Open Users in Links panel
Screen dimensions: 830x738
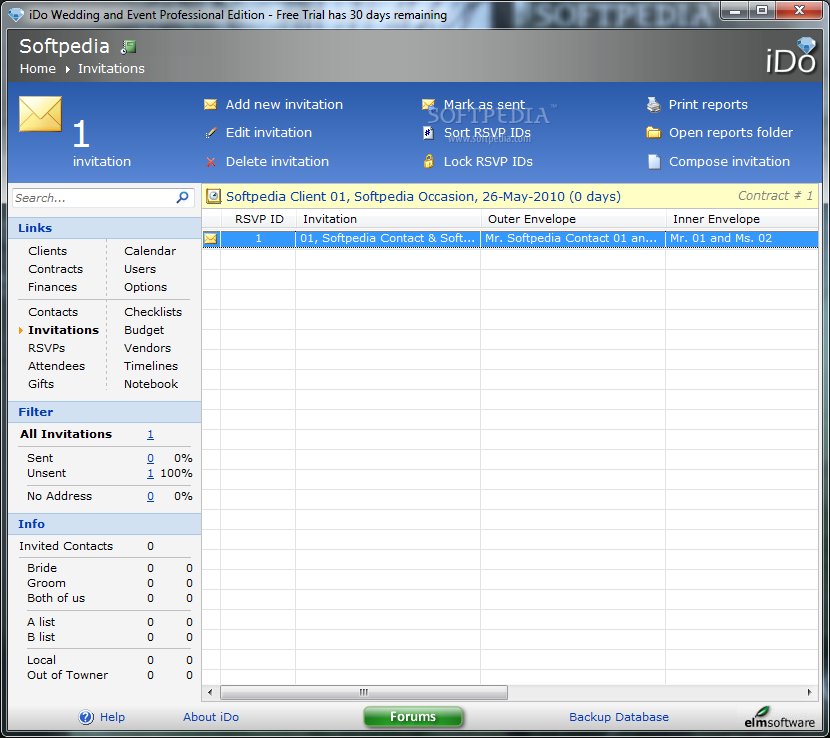click(140, 269)
